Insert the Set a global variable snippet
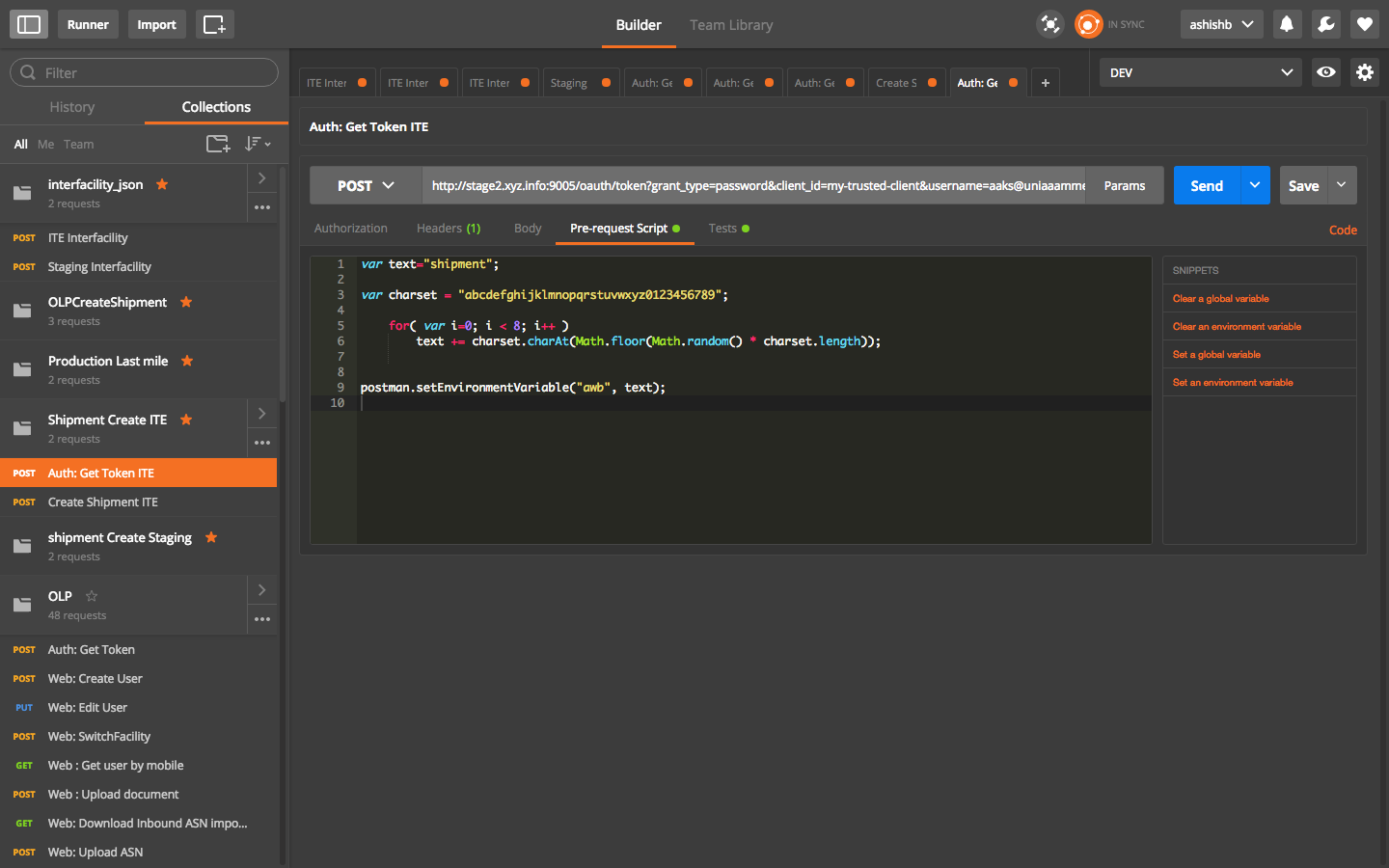Screen dimensions: 1389x868 tap(1215, 354)
